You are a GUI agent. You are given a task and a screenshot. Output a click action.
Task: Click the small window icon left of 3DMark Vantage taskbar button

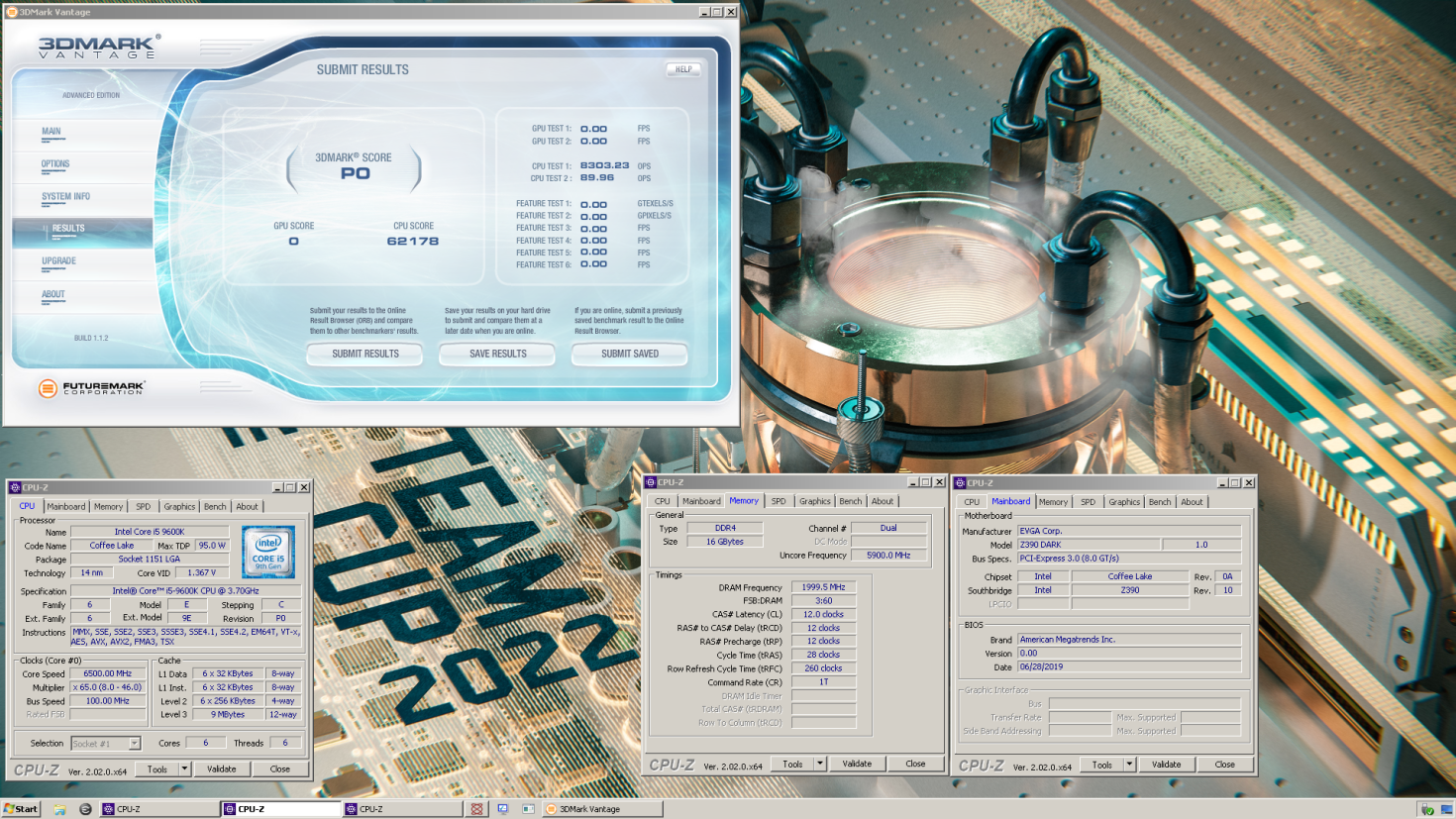529,809
